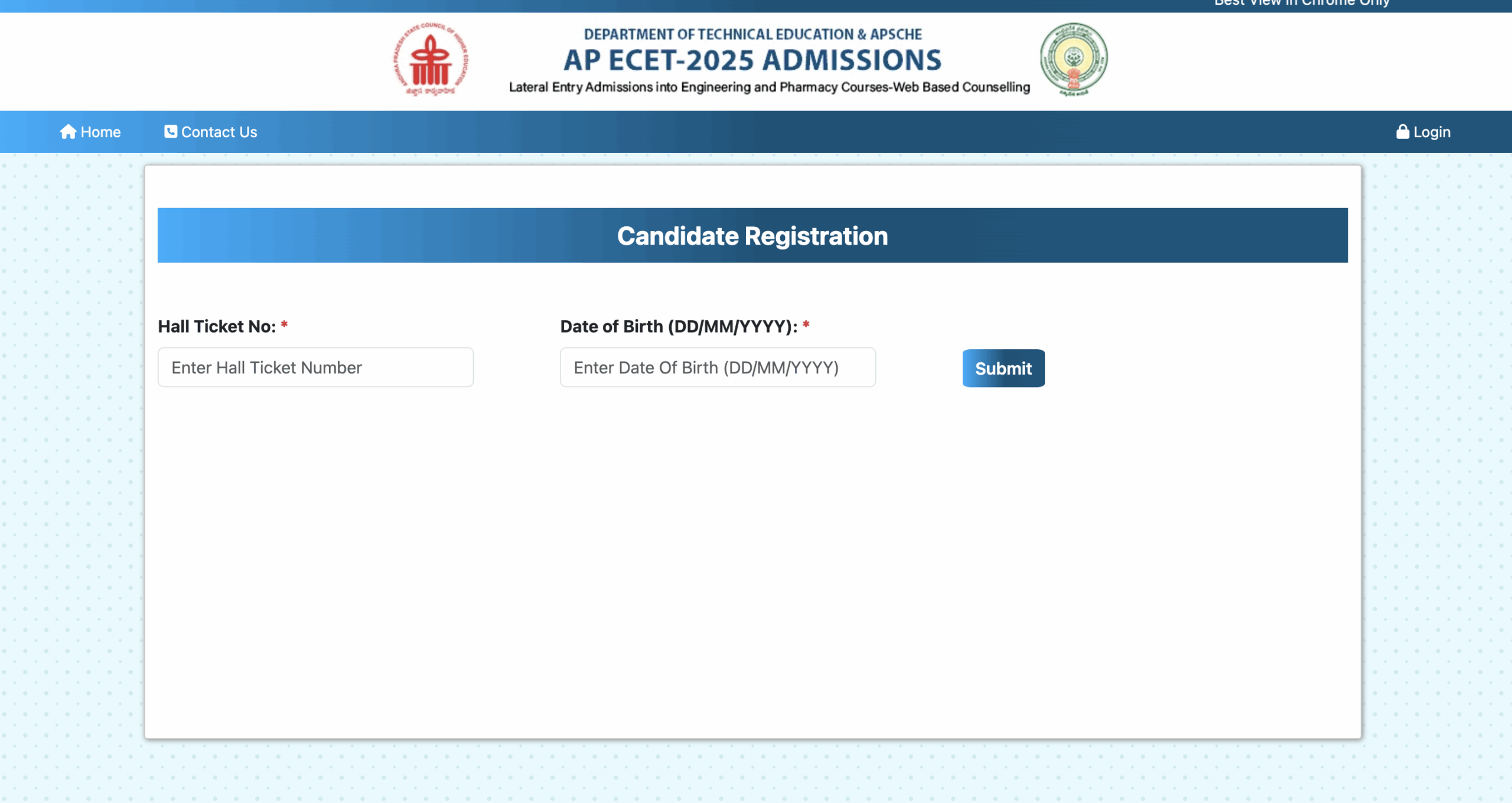Screen dimensions: 1512x803
Task: Go to the Login link
Action: [x=1432, y=132]
